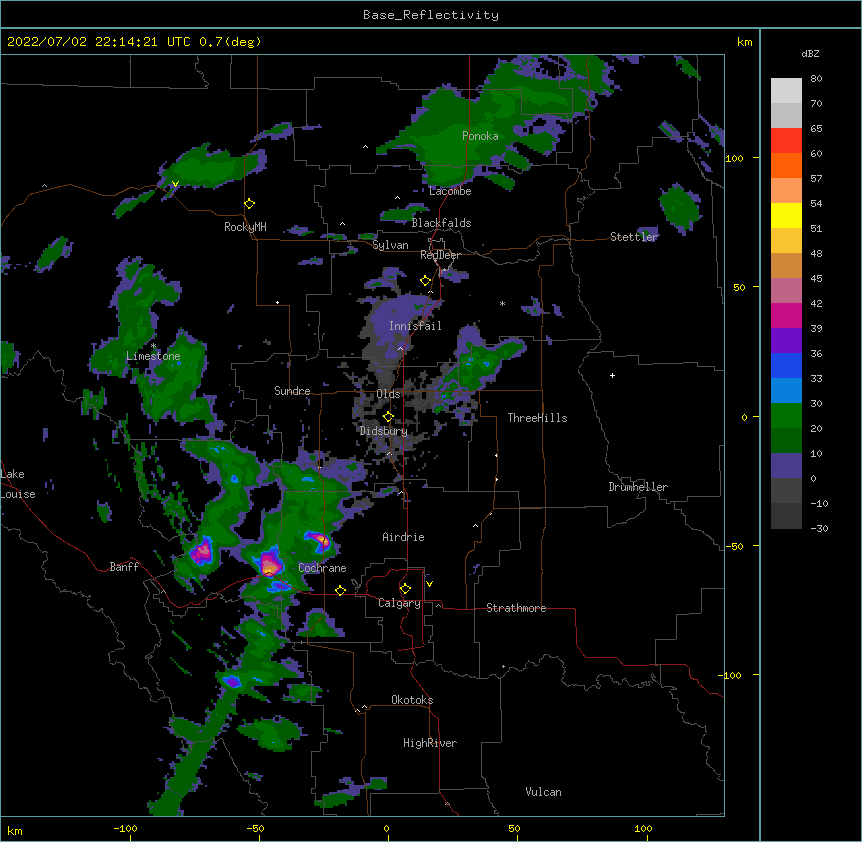Select the Vulcan label
Viewport: 862px width, 842px height.
[x=543, y=792]
